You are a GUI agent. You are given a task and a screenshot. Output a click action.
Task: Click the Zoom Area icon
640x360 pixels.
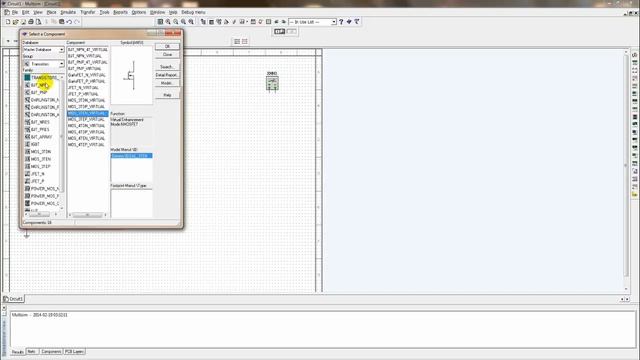(x=183, y=22)
